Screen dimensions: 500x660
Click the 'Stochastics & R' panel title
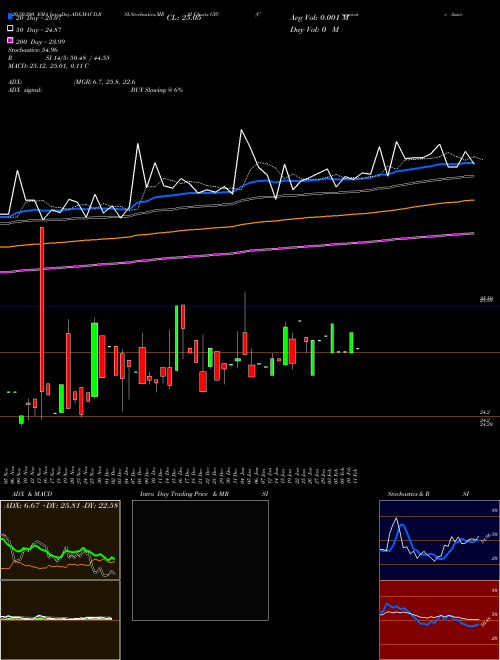[408, 494]
